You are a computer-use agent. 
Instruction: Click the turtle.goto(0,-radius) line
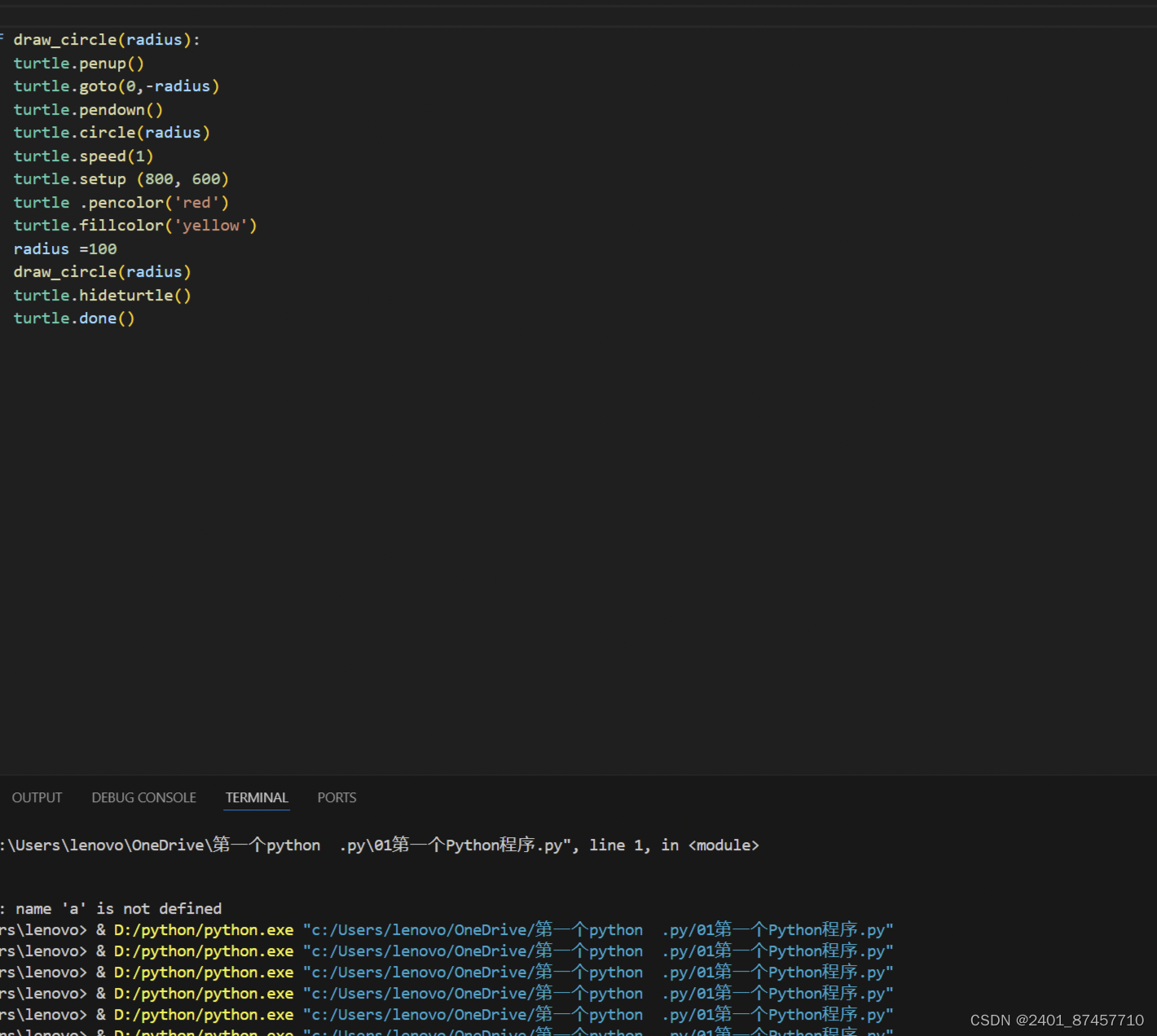(x=117, y=86)
